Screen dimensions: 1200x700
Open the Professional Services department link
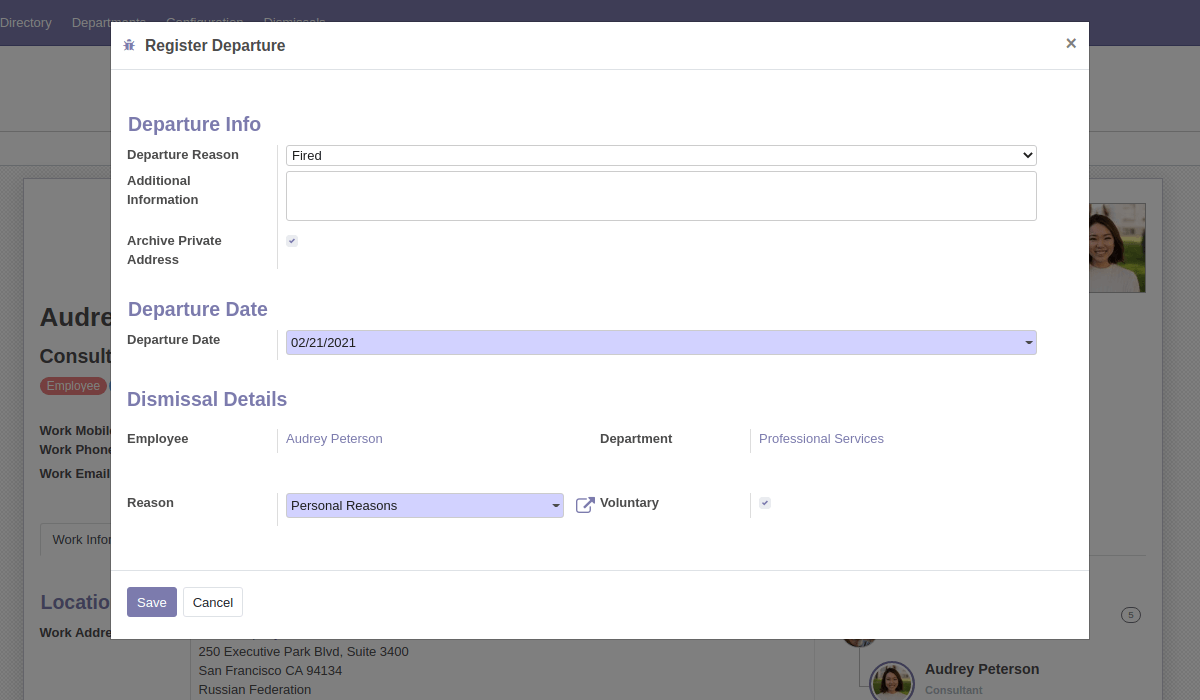[821, 439]
